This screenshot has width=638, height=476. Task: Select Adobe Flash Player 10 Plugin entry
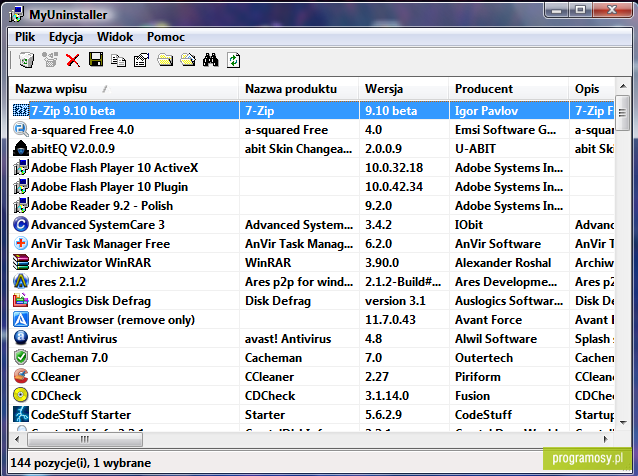[x=109, y=187]
